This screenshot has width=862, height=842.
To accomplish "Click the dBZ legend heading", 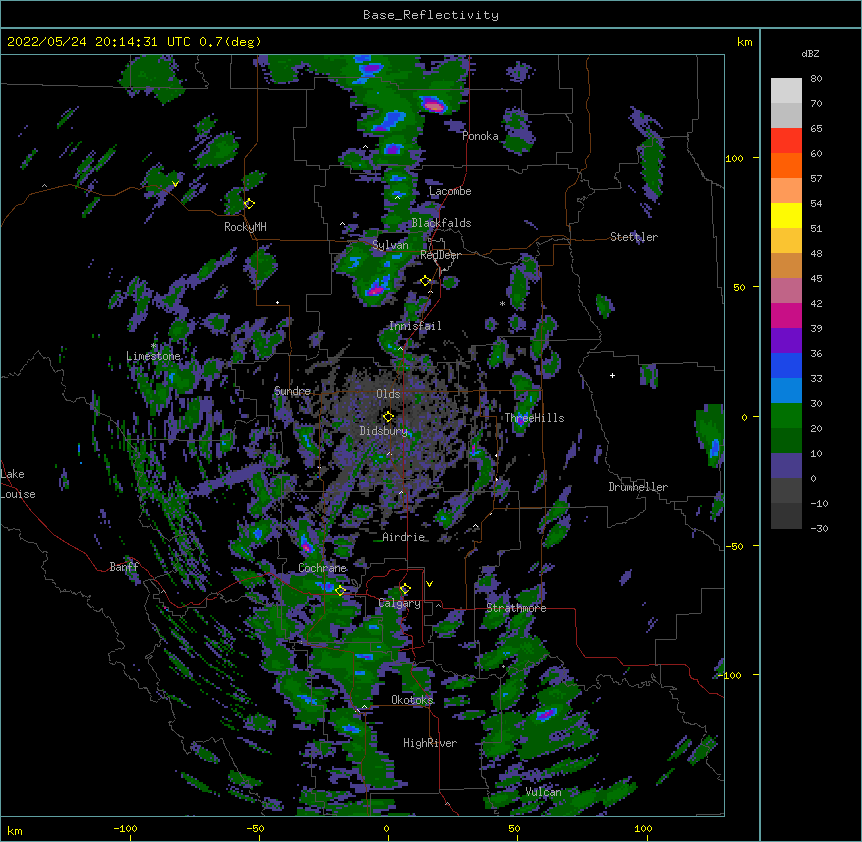I will coord(810,53).
